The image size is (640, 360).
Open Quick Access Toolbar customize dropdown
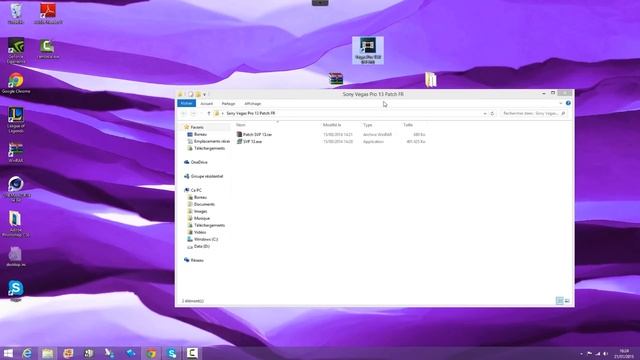pos(204,94)
